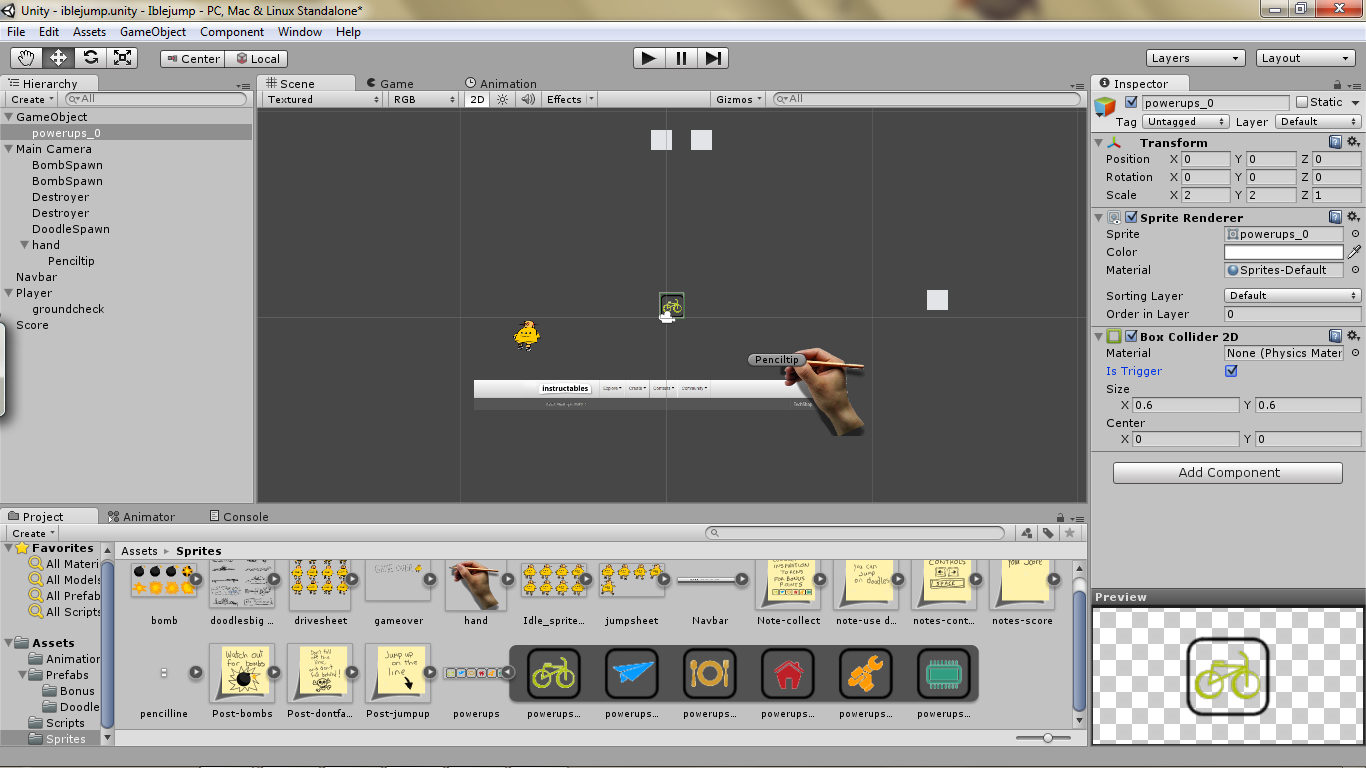The height and width of the screenshot is (768, 1366).
Task: Open the Transform component help icon
Action: point(1336,143)
